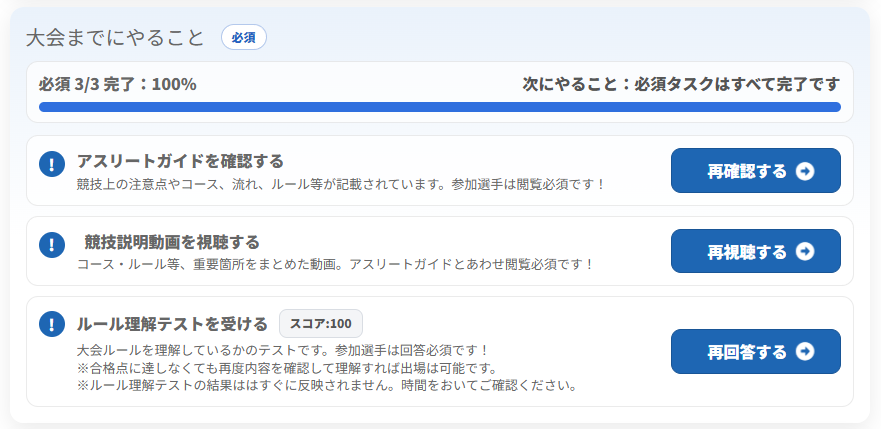Open the ルール理解テストを受ける task title
This screenshot has height=429, width=881.
click(172, 324)
